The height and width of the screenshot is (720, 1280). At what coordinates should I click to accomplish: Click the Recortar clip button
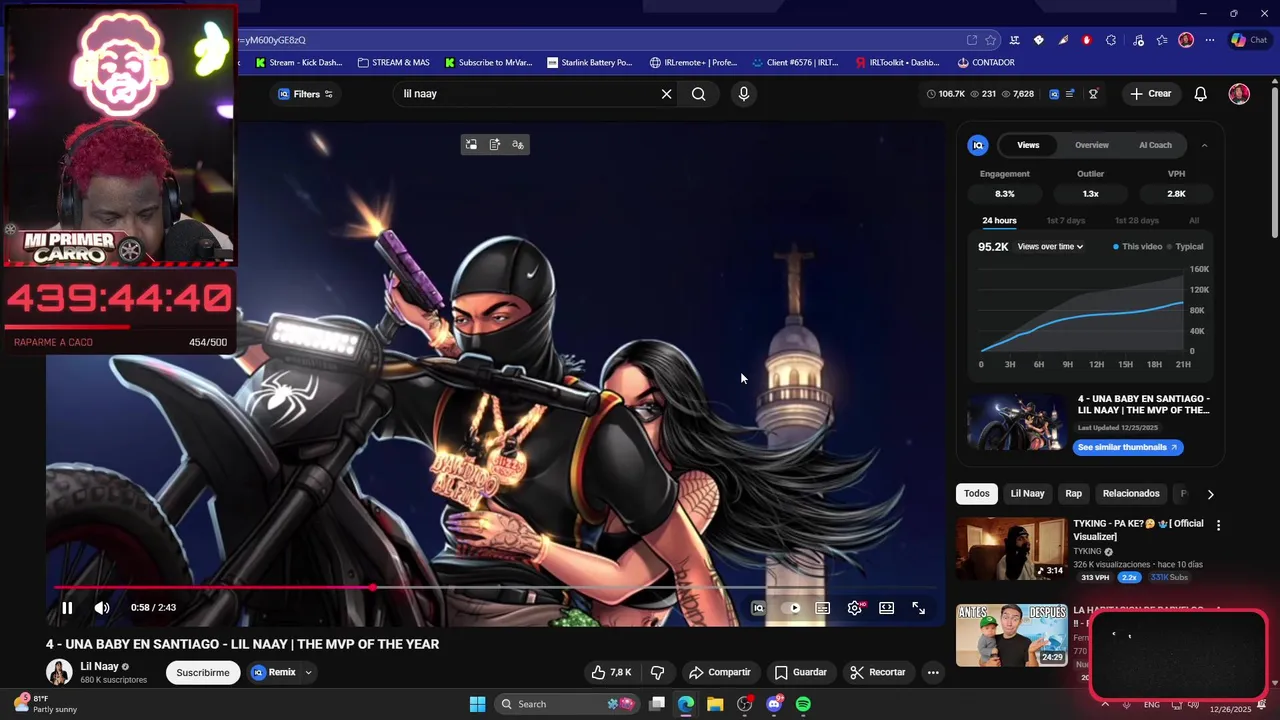878,673
